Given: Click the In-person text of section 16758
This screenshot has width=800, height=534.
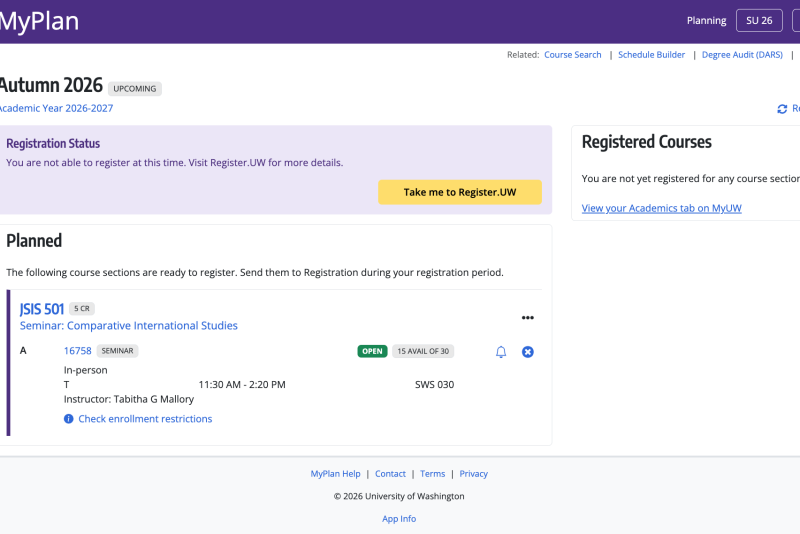Looking at the screenshot, I should pyautogui.click(x=86, y=370).
